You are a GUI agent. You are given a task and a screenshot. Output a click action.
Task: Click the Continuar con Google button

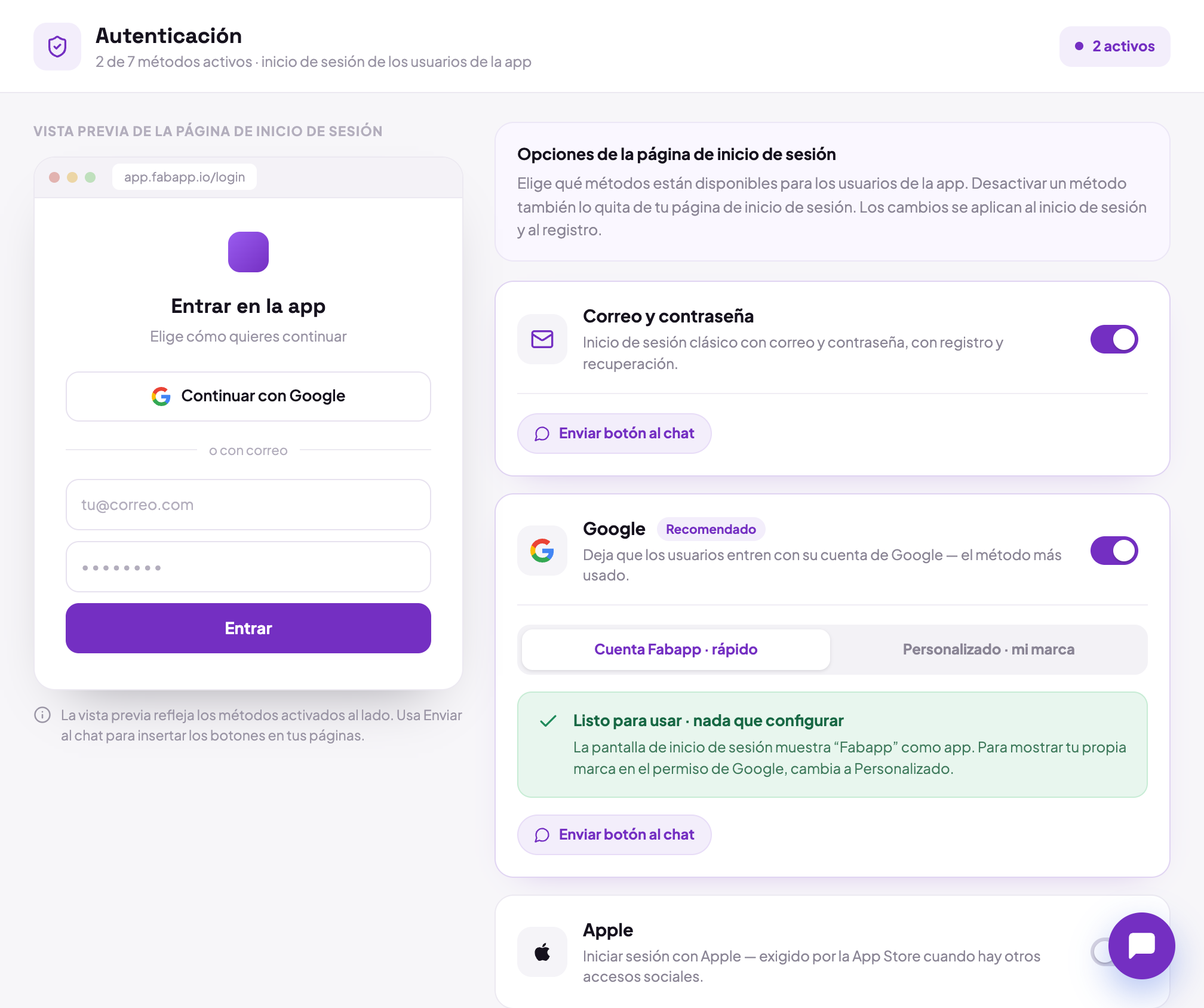248,397
